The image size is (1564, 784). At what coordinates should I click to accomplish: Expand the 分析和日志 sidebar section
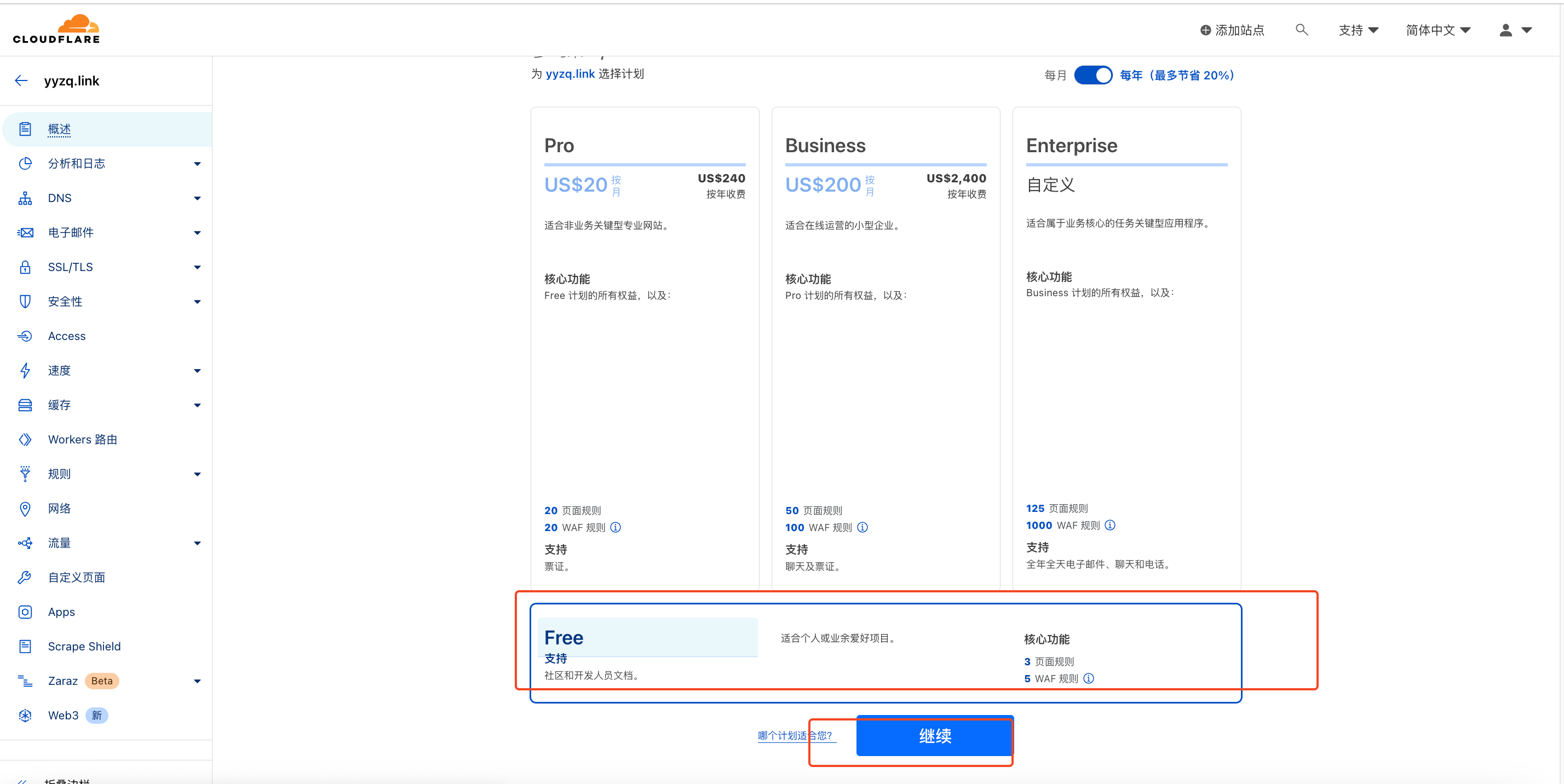tap(197, 164)
